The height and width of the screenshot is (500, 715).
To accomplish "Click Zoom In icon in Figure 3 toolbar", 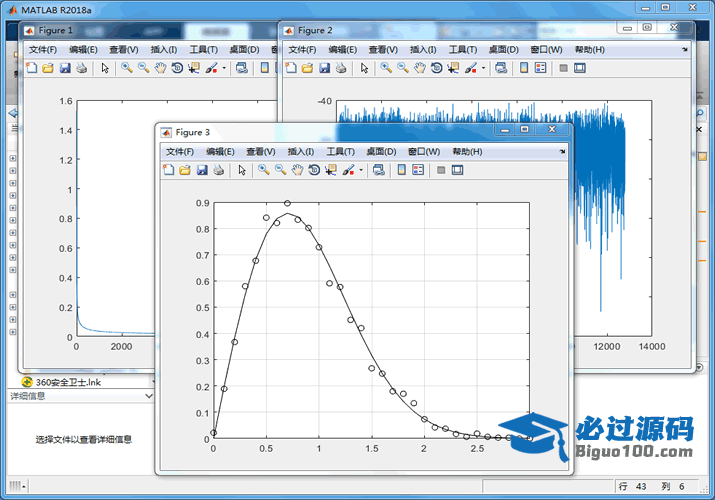I will pos(263,171).
